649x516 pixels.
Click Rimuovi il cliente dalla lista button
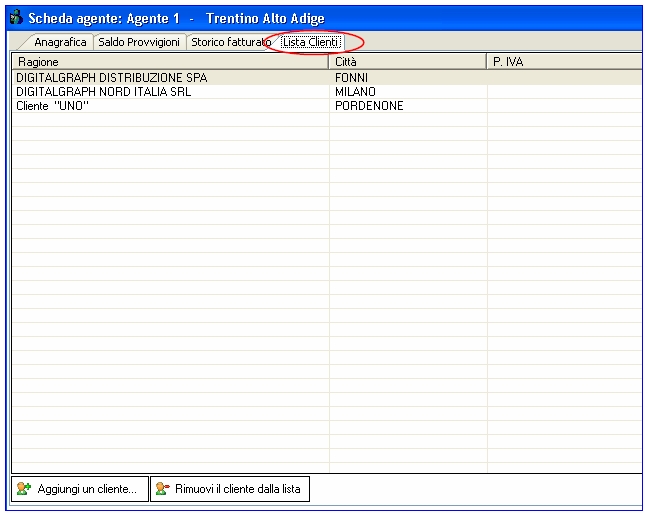tap(230, 489)
